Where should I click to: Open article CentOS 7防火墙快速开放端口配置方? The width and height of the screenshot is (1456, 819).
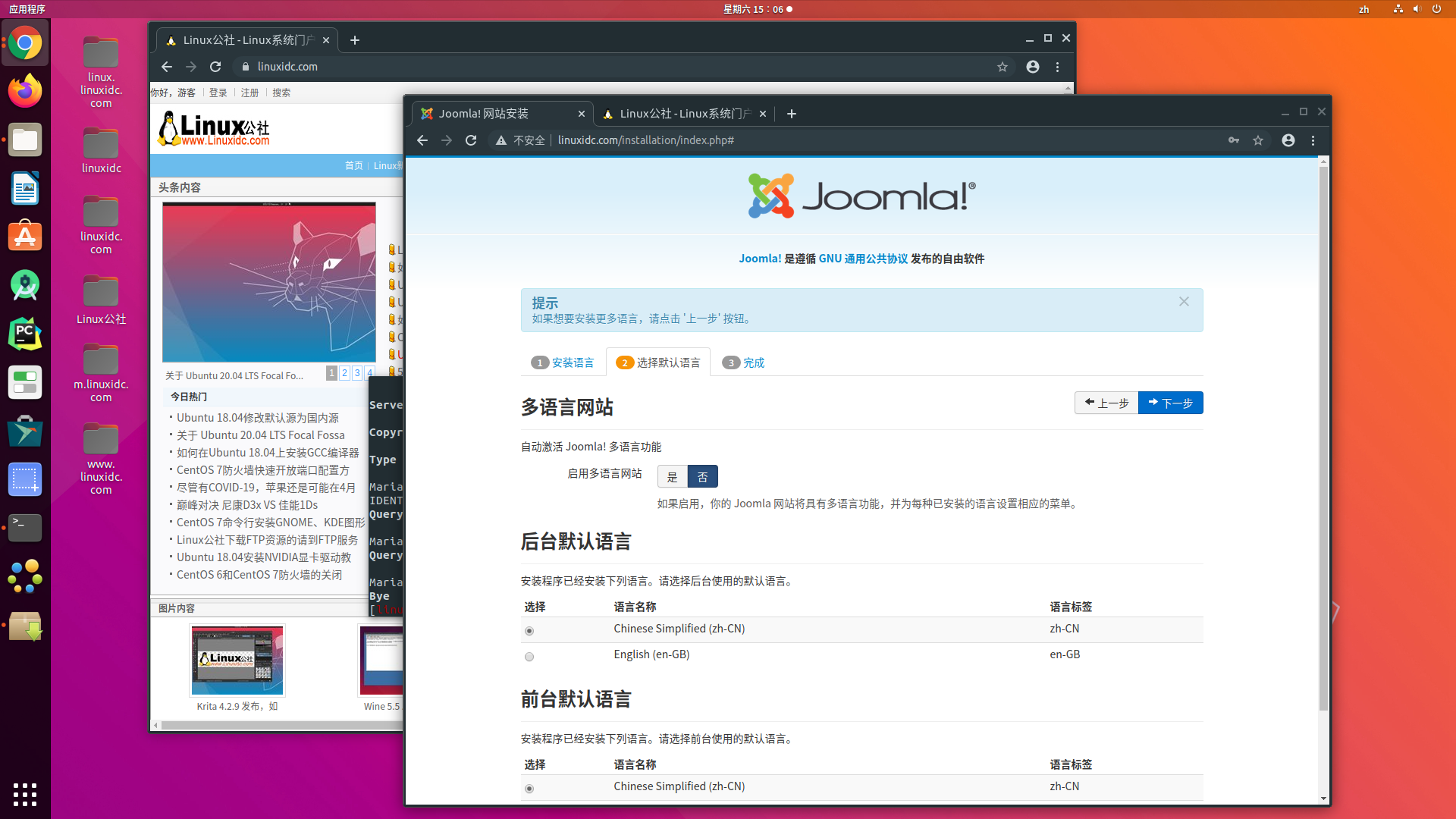263,470
